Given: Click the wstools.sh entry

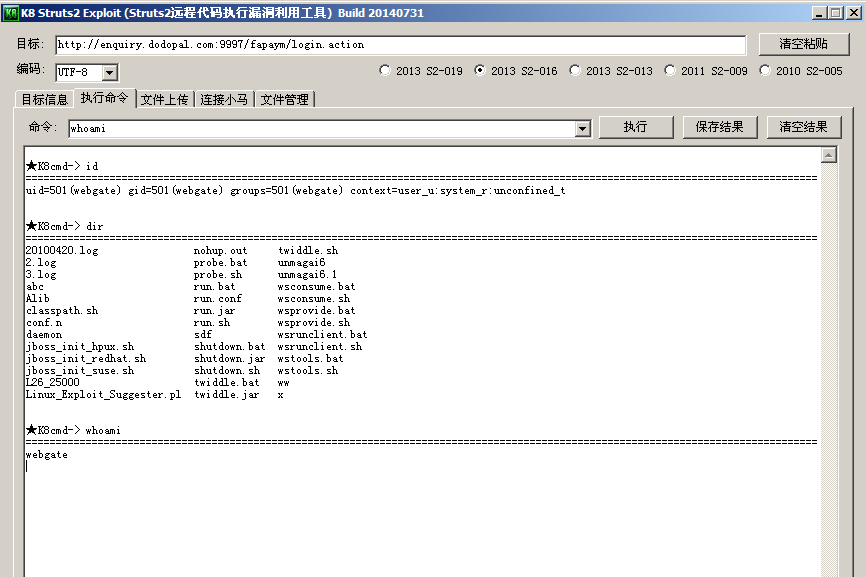Looking at the screenshot, I should click(308, 370).
